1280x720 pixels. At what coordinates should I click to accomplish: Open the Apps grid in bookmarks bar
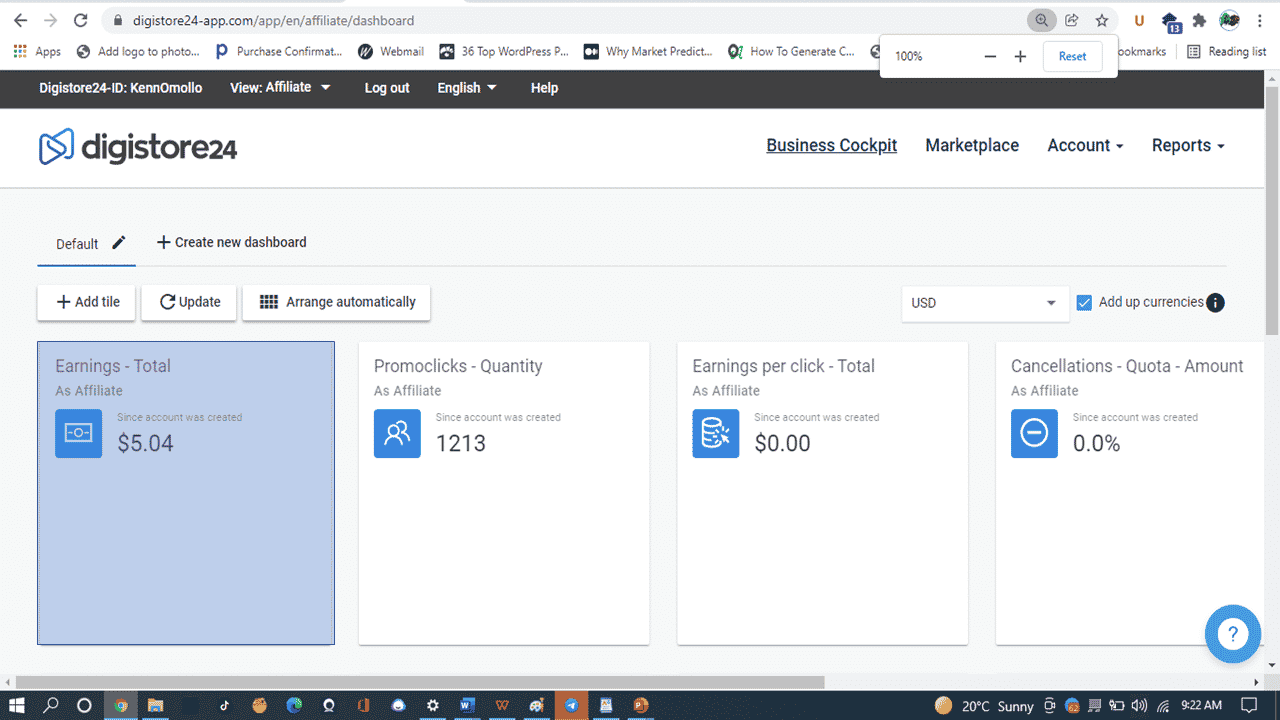click(37, 51)
